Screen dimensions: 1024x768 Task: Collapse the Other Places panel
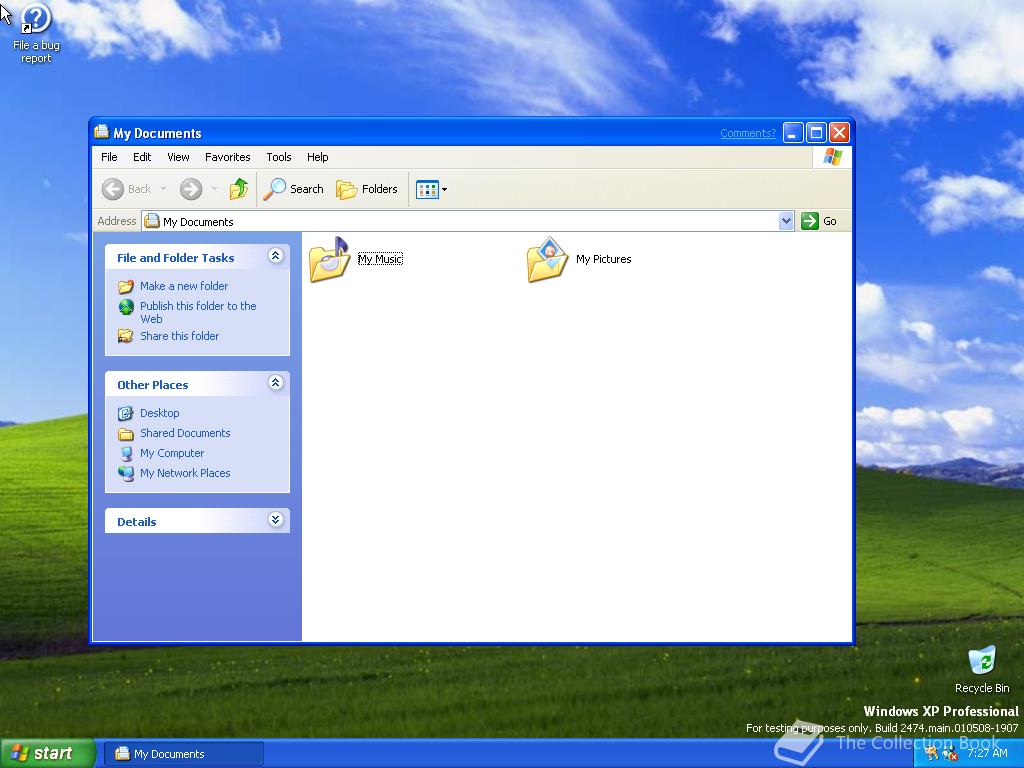coord(276,383)
